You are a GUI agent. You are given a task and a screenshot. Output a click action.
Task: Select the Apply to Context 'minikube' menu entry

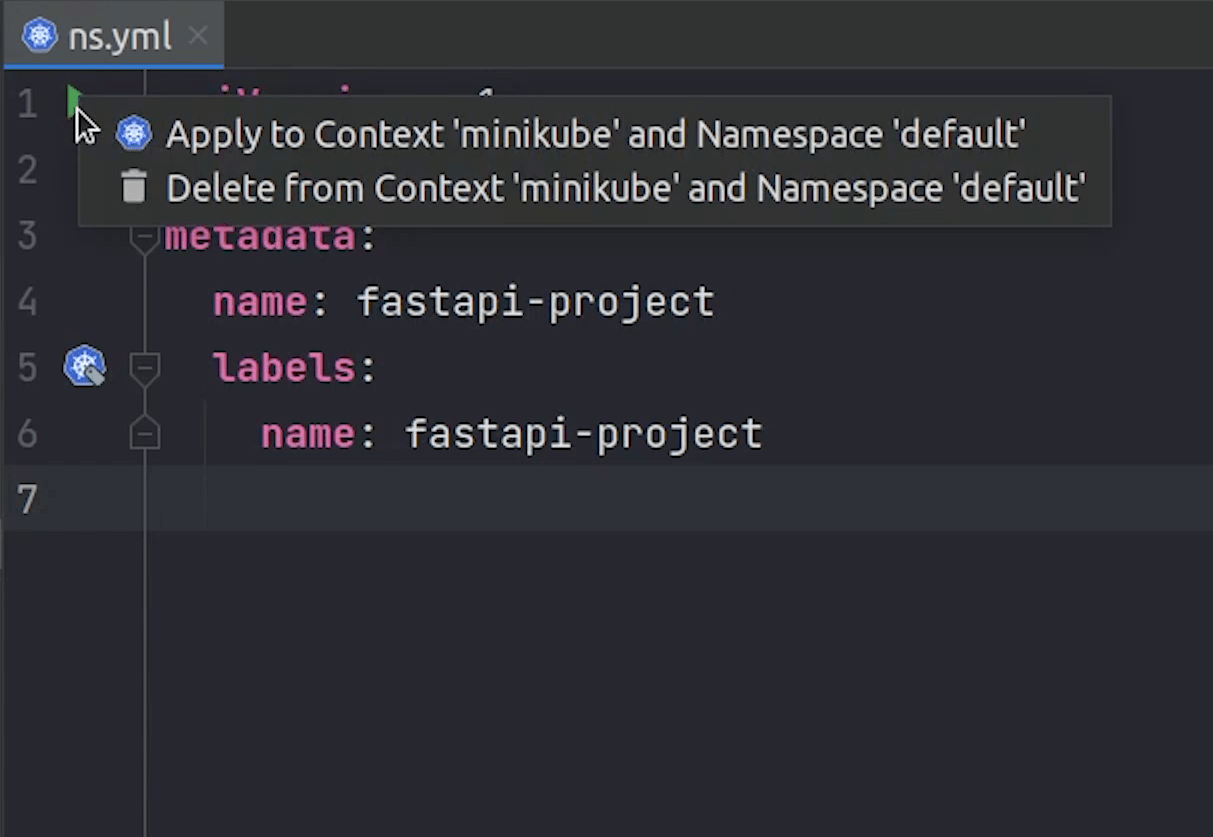coord(595,134)
